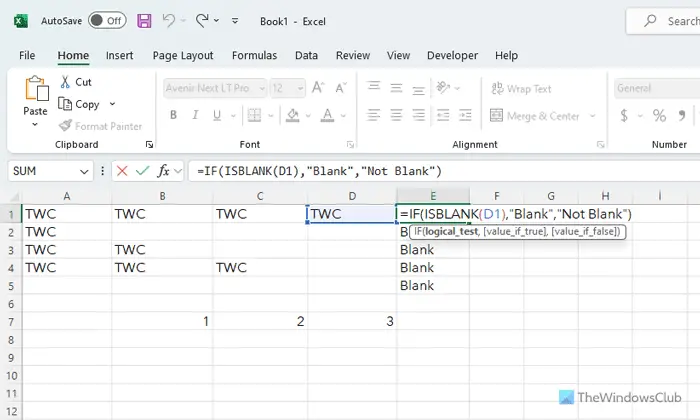The image size is (700, 420).
Task: Toggle the AutoSave switch
Action: click(107, 21)
